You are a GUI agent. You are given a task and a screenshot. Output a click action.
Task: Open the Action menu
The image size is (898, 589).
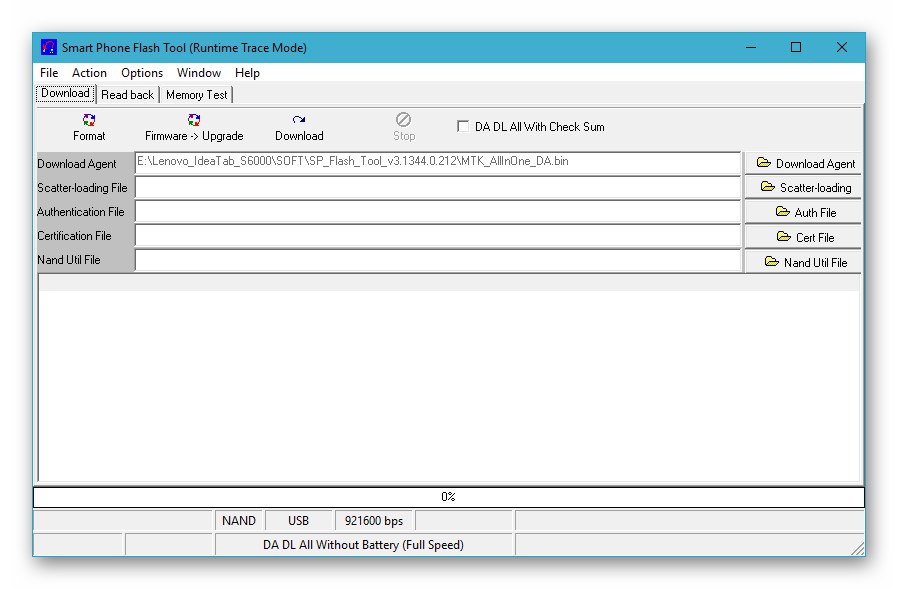pyautogui.click(x=89, y=73)
